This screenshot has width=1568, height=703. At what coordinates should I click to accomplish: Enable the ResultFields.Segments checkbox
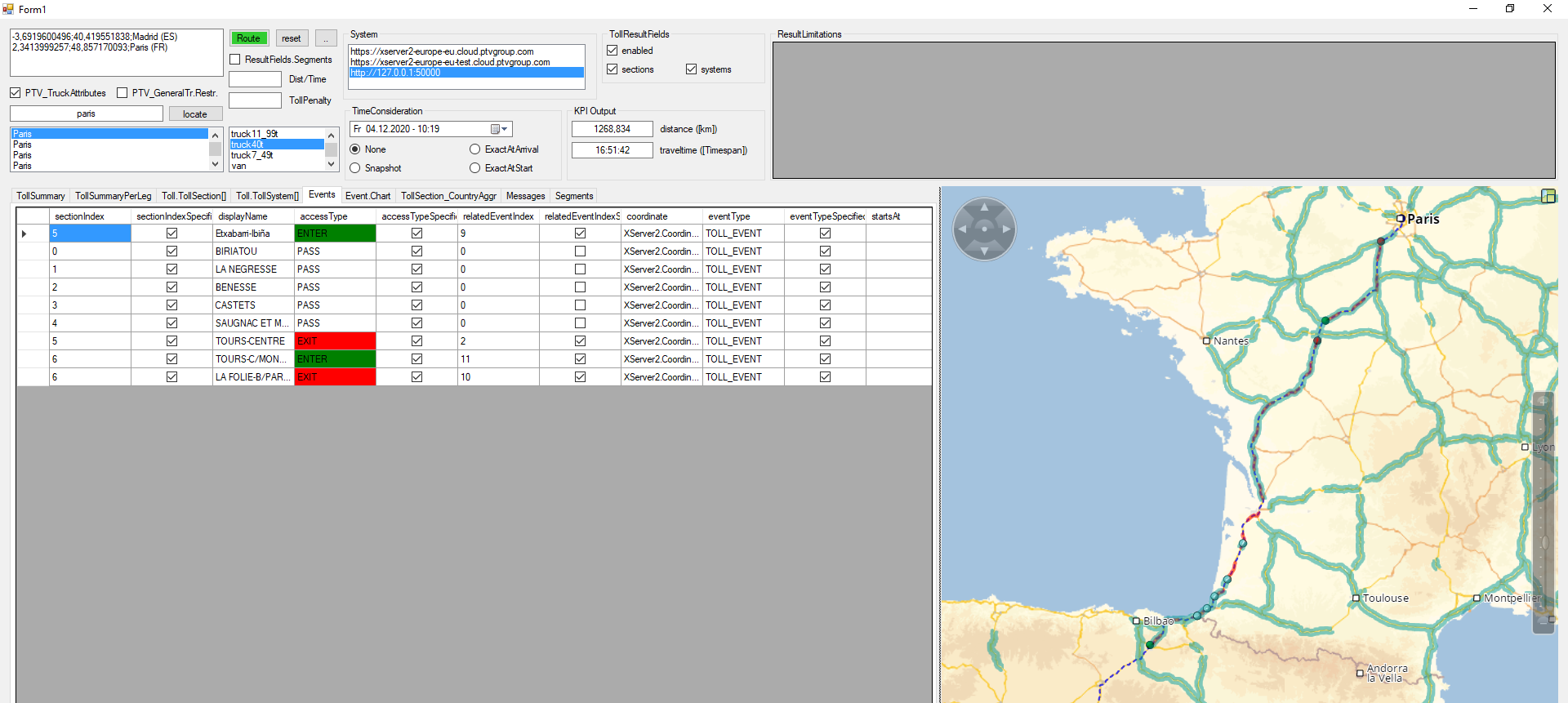click(235, 60)
